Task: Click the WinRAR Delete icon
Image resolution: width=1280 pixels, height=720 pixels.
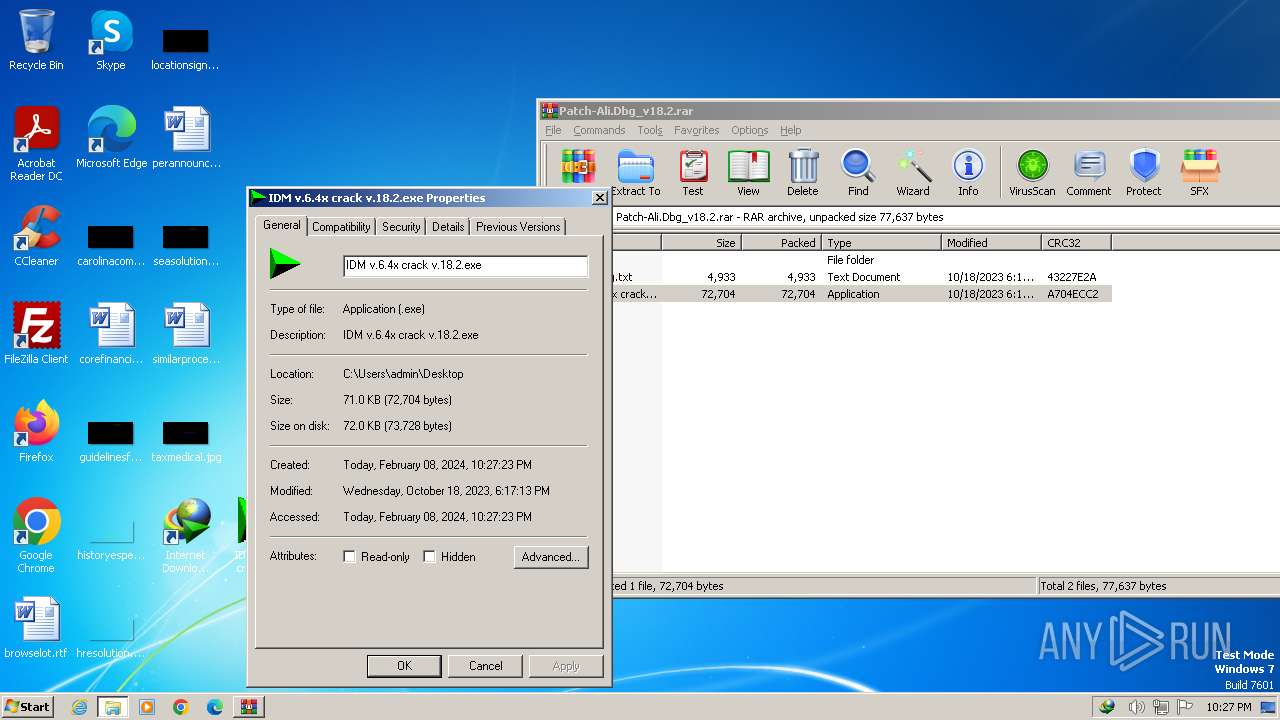Action: pos(803,173)
